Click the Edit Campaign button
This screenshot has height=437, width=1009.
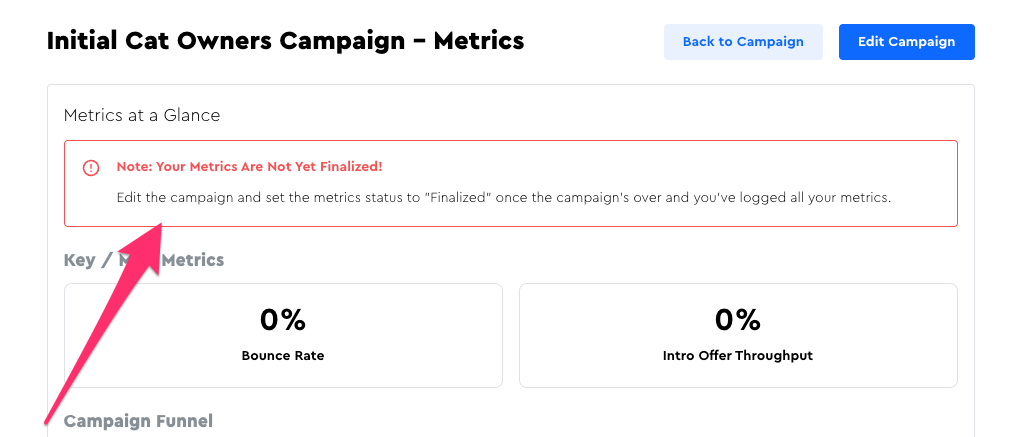[906, 42]
